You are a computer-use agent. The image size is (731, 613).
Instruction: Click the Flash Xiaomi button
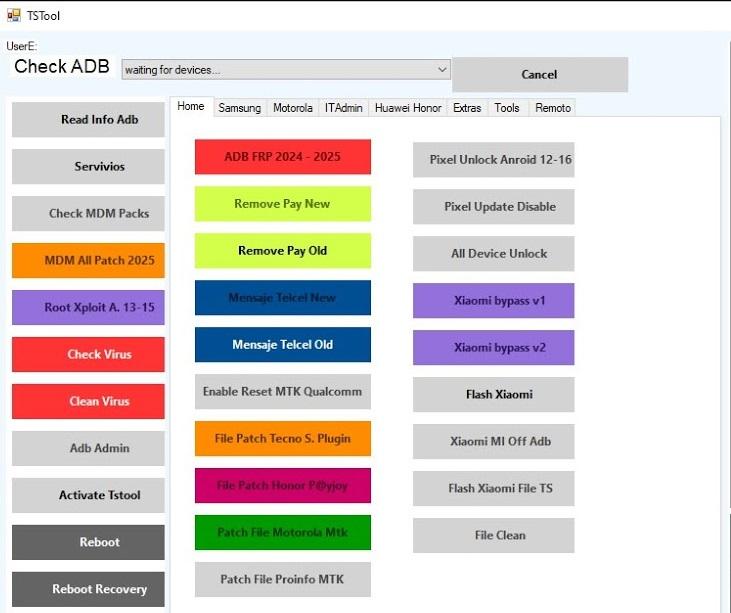point(494,394)
